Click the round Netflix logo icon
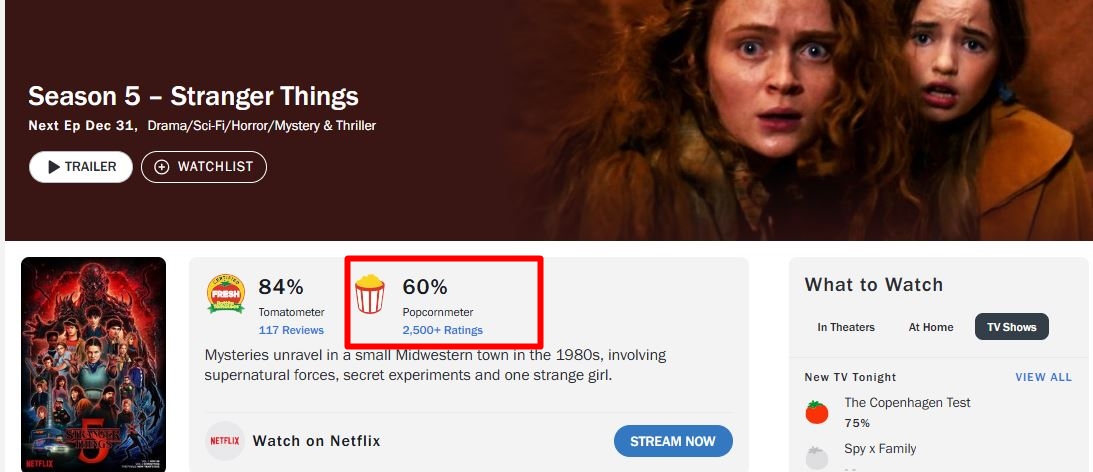 click(225, 441)
